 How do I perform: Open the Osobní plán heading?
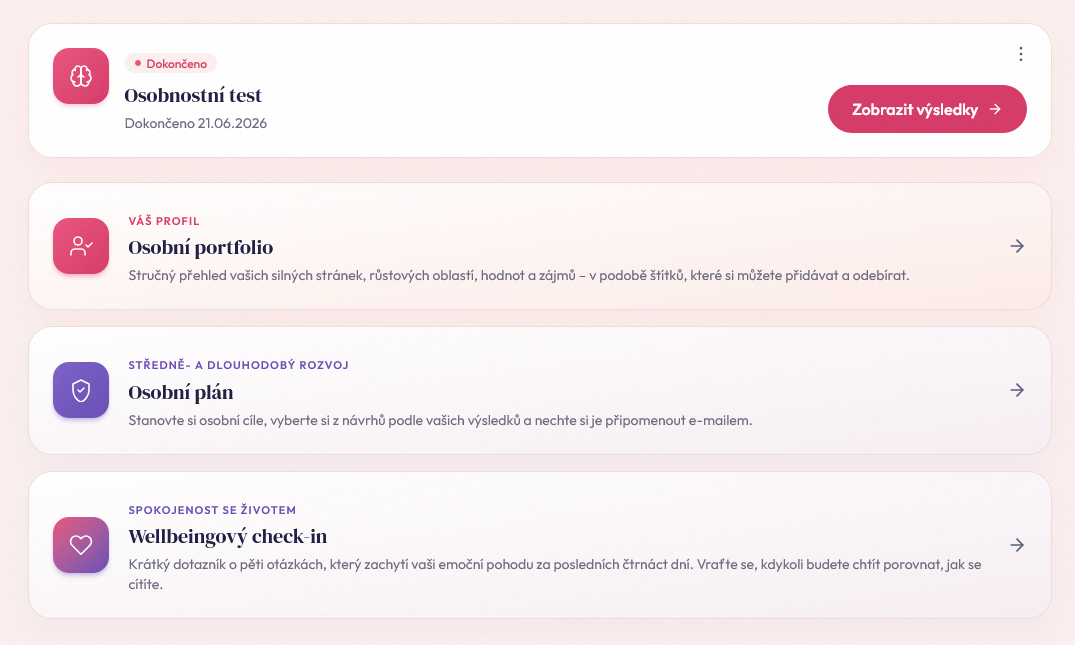[x=181, y=392]
